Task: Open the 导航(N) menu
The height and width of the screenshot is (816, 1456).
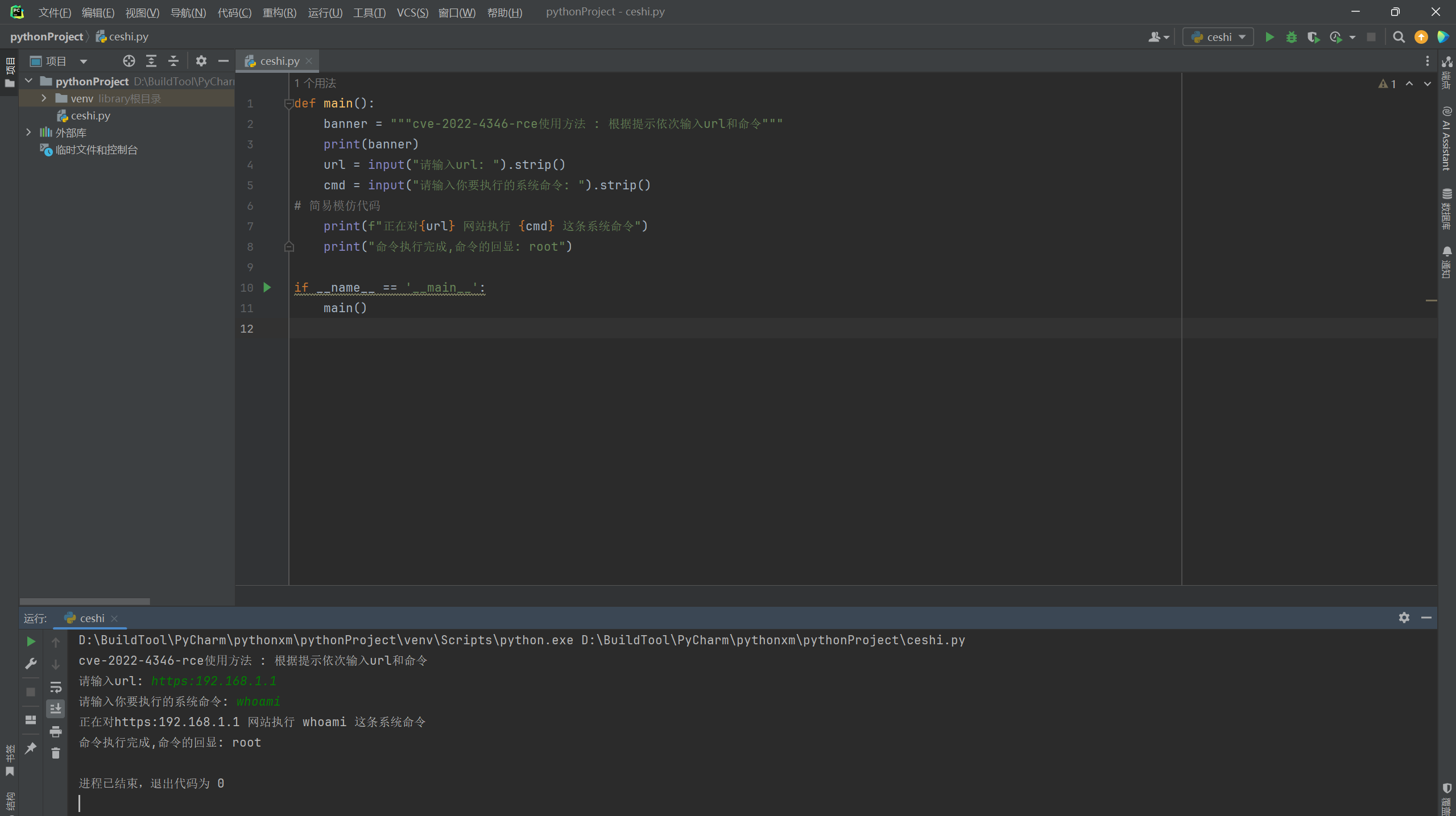Action: [188, 13]
